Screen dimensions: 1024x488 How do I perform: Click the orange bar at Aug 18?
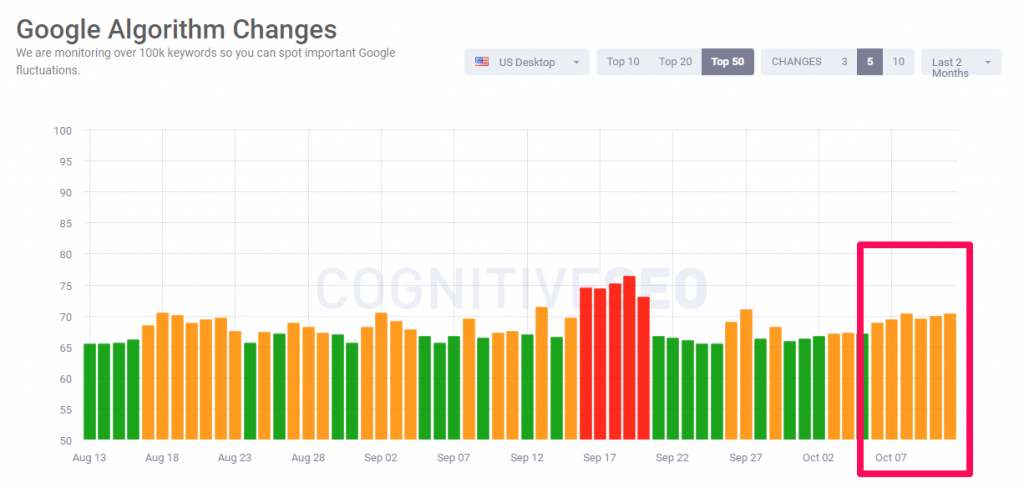tap(163, 376)
